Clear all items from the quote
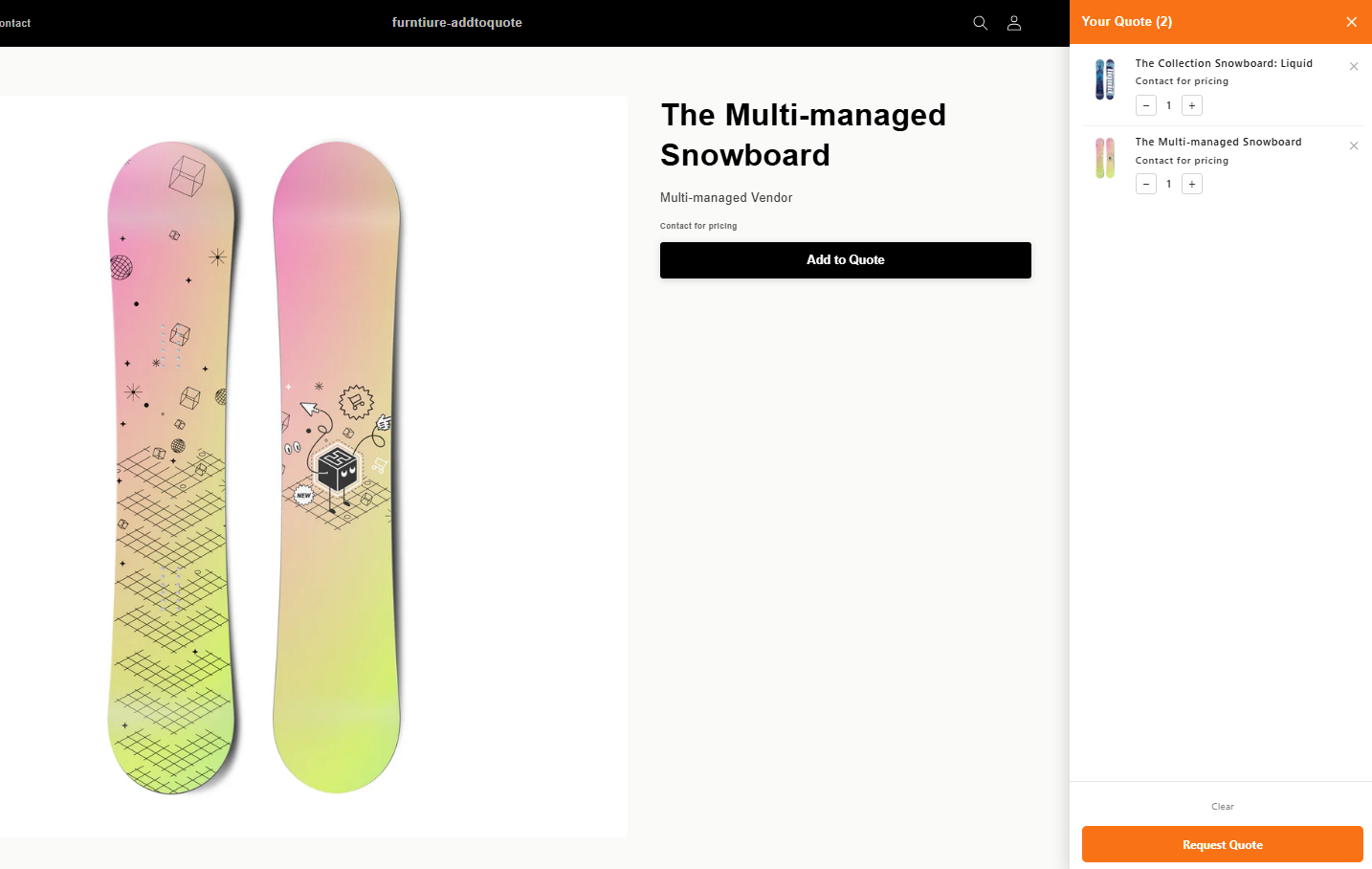 pyautogui.click(x=1222, y=806)
